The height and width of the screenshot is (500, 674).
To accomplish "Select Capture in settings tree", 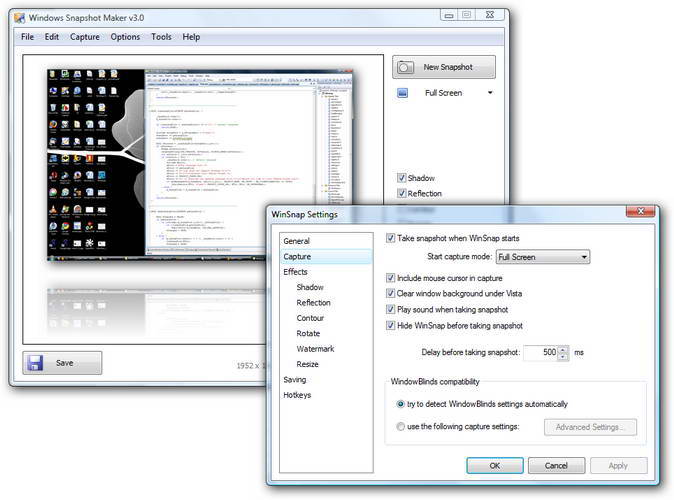I will 326,257.
